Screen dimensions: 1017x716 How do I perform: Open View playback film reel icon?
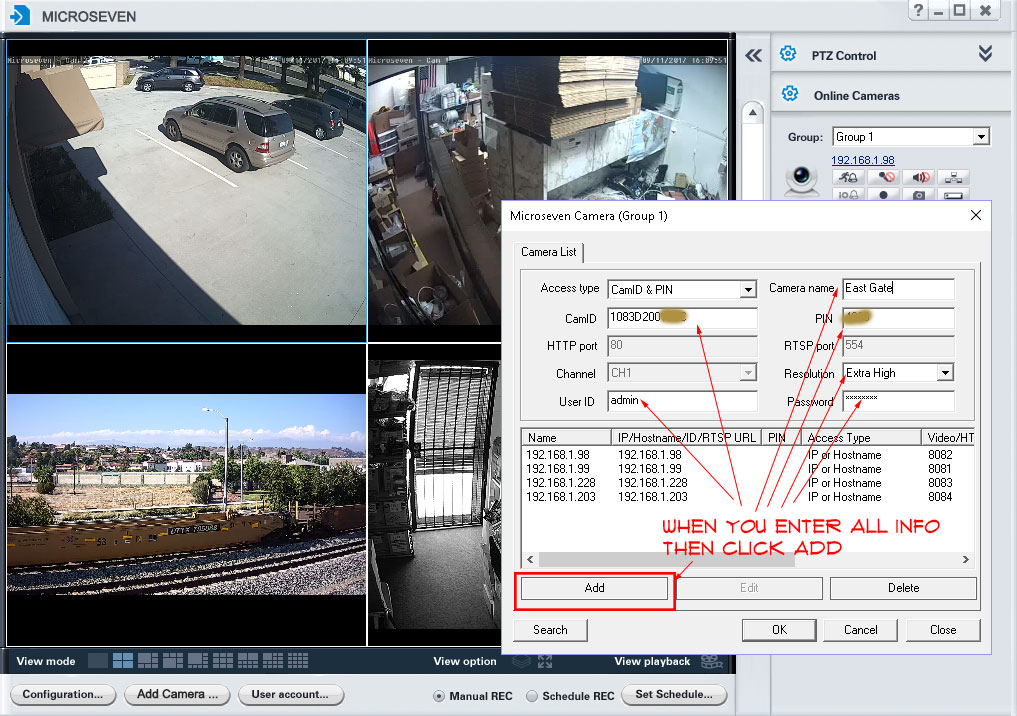click(x=712, y=661)
